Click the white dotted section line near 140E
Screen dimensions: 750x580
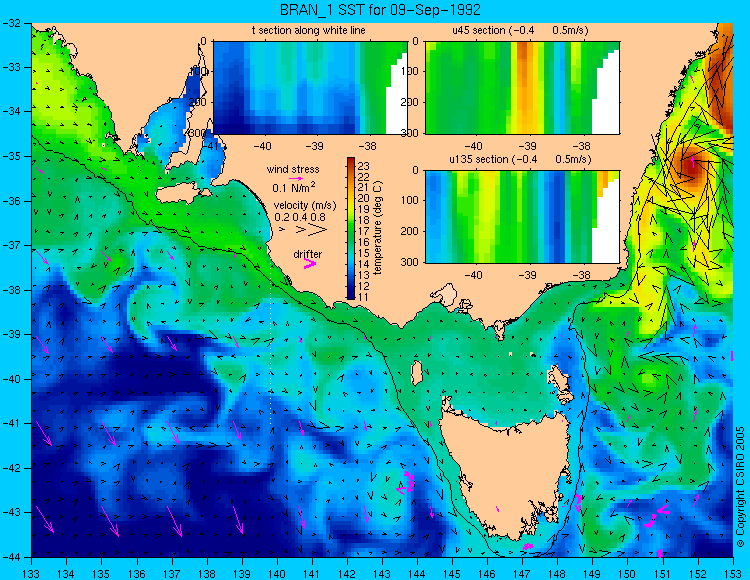271,342
